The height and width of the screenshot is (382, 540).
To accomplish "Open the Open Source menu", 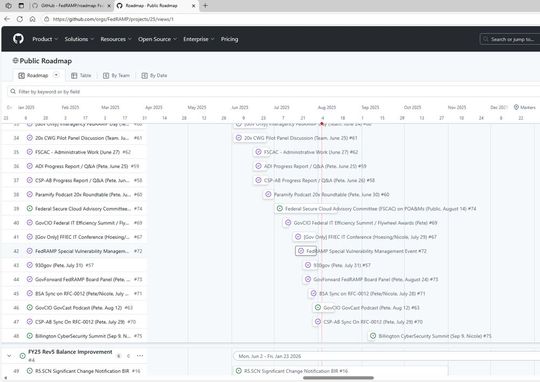I will (157, 39).
